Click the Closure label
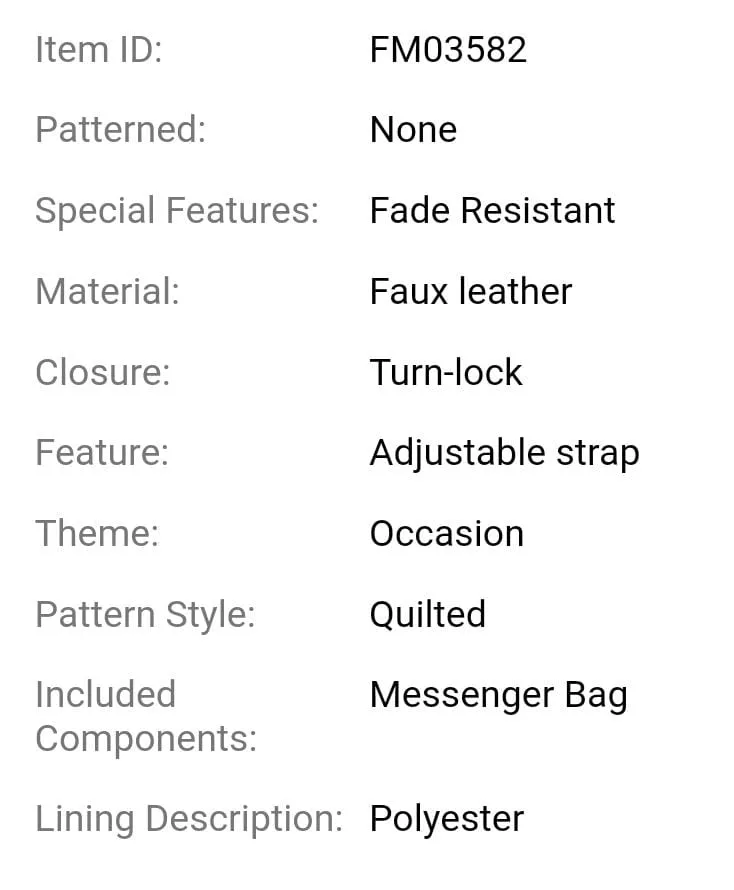Viewport: 734px width, 890px height. [x=103, y=373]
